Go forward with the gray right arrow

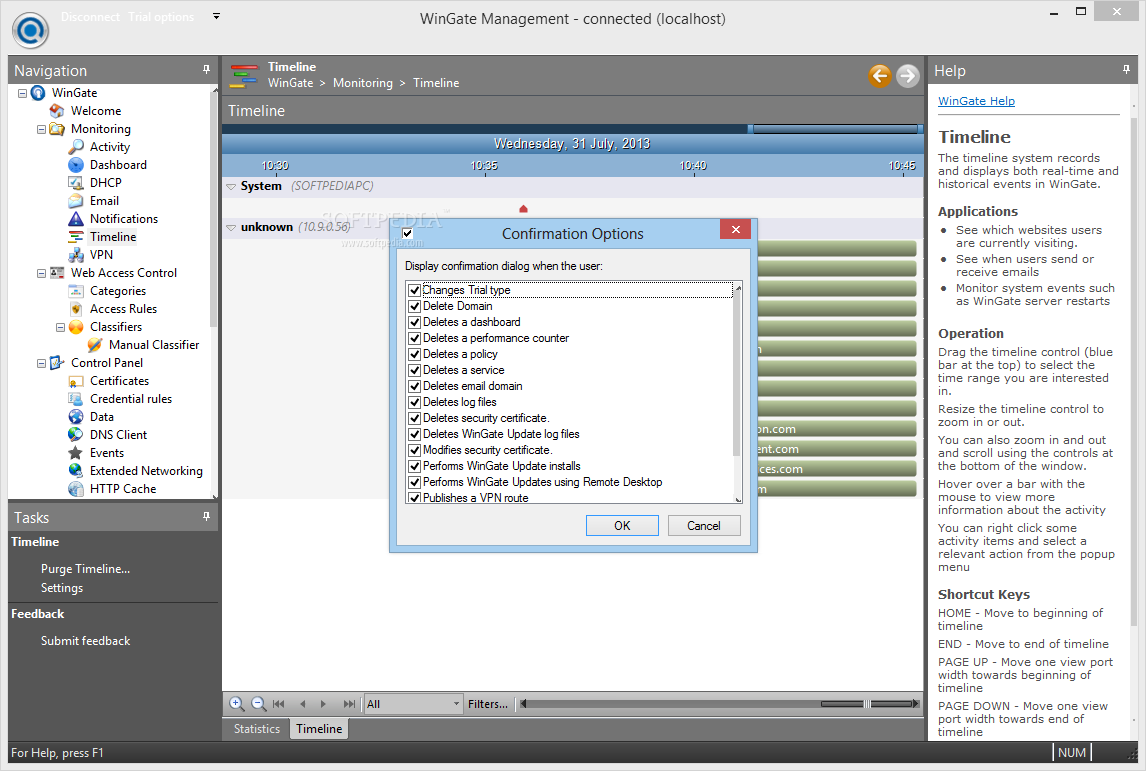coord(908,75)
